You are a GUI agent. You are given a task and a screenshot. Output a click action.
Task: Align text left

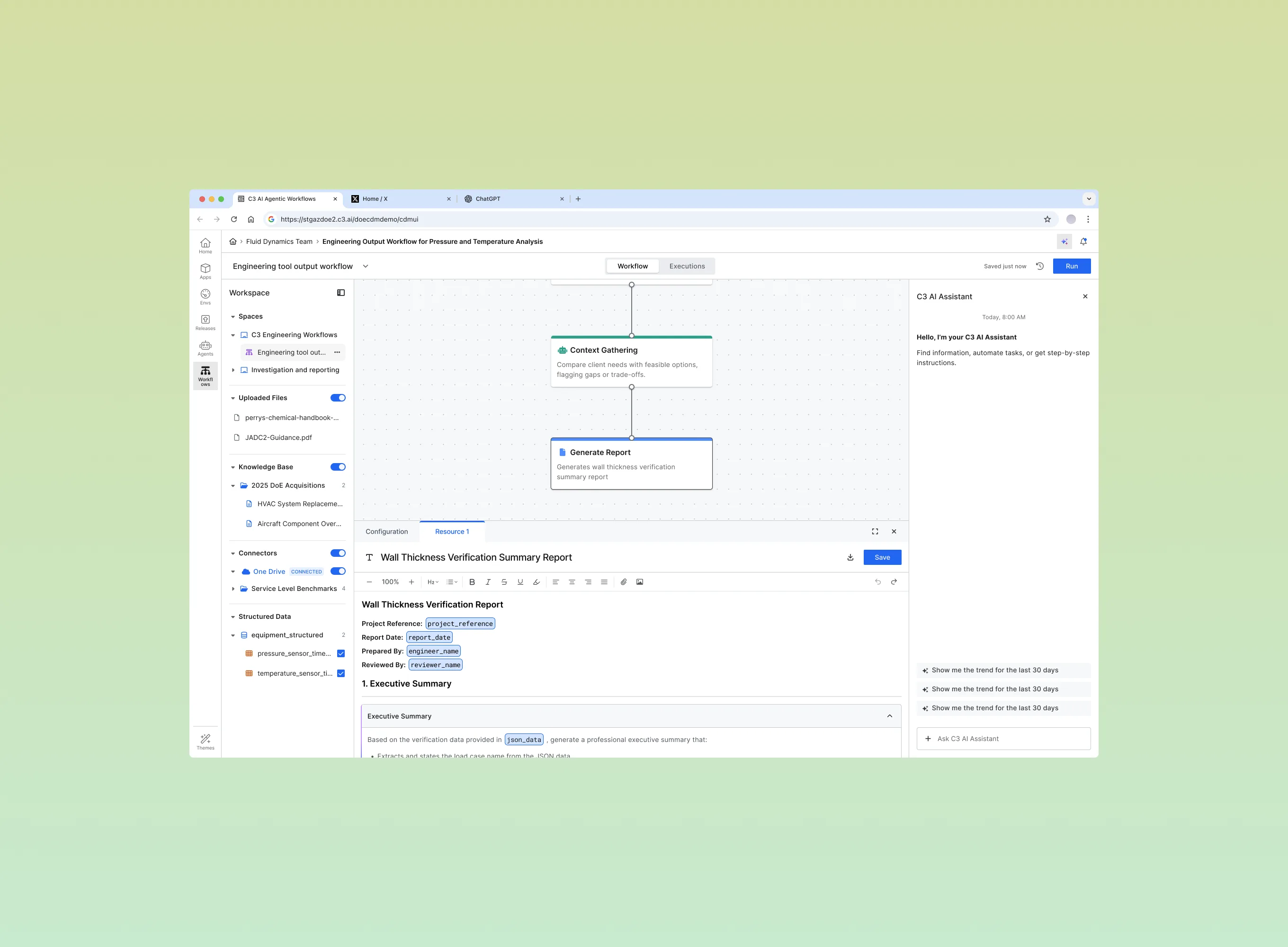(555, 582)
